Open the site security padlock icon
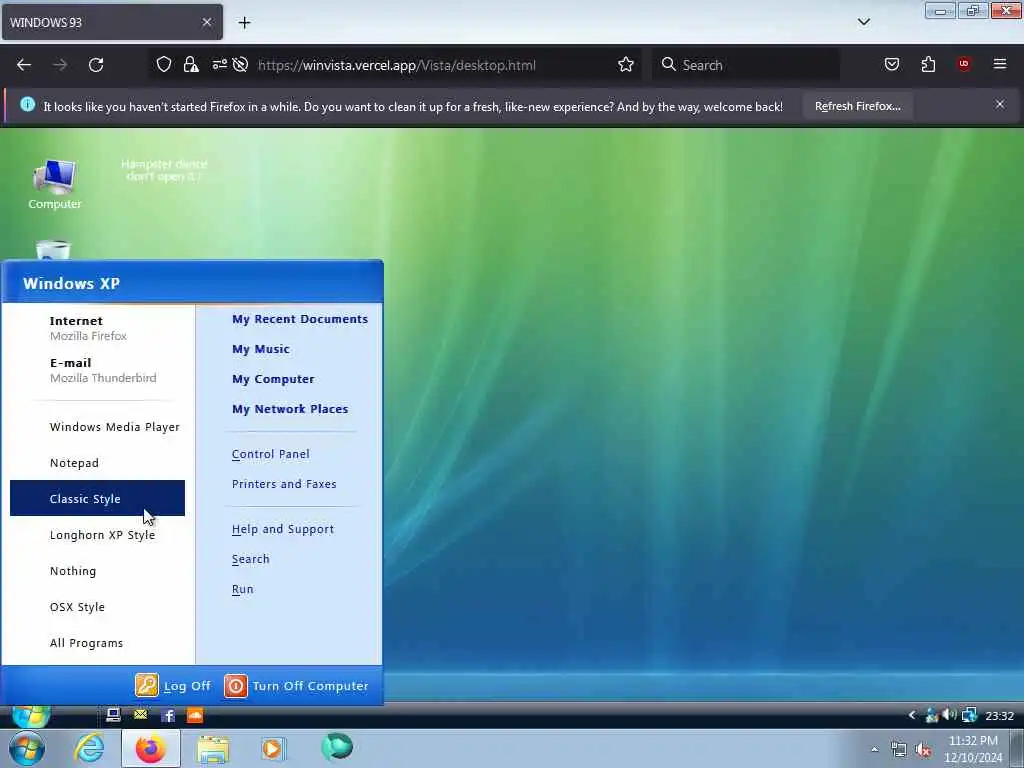Screen dimensions: 1024x768 coord(191,65)
